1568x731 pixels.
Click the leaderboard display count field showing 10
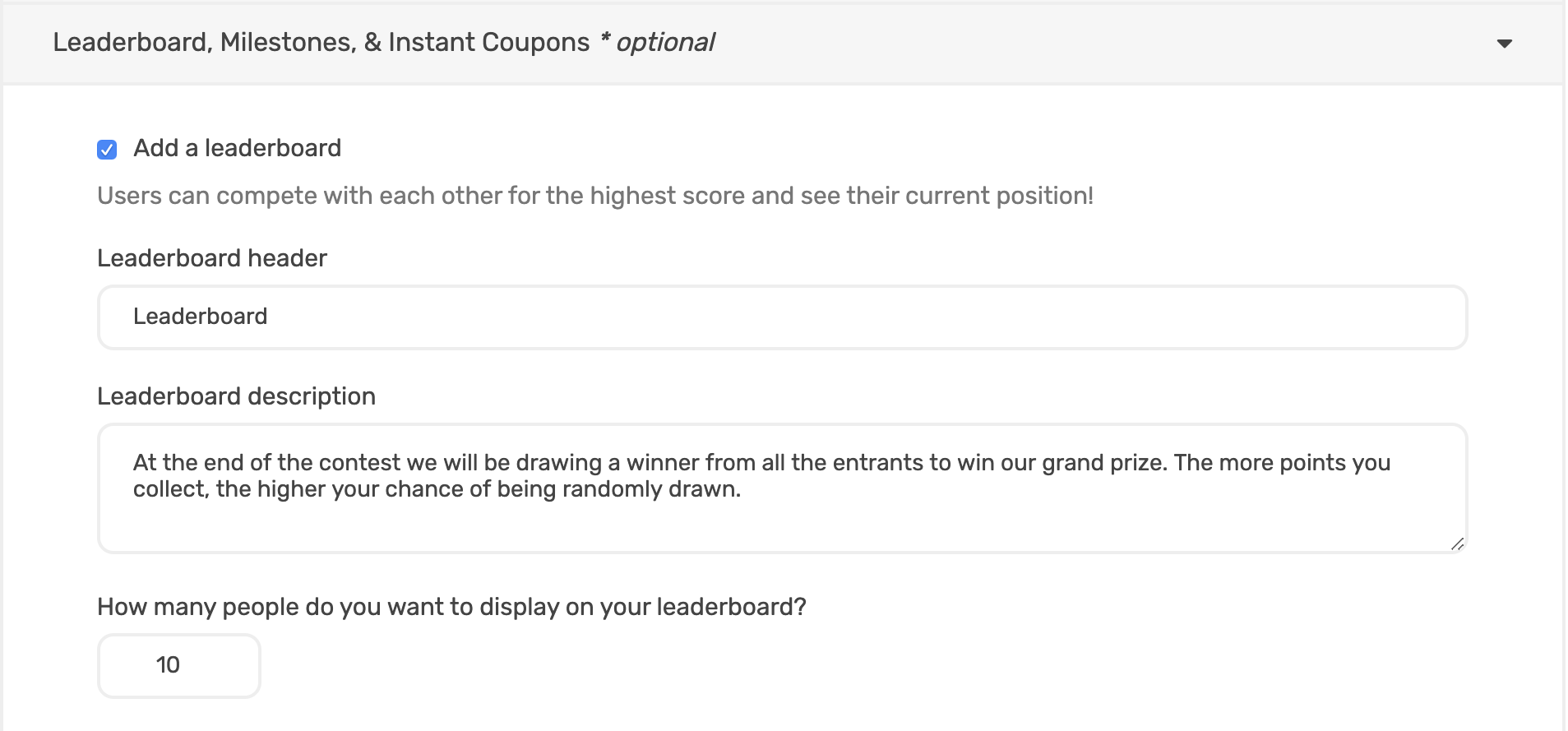[178, 665]
